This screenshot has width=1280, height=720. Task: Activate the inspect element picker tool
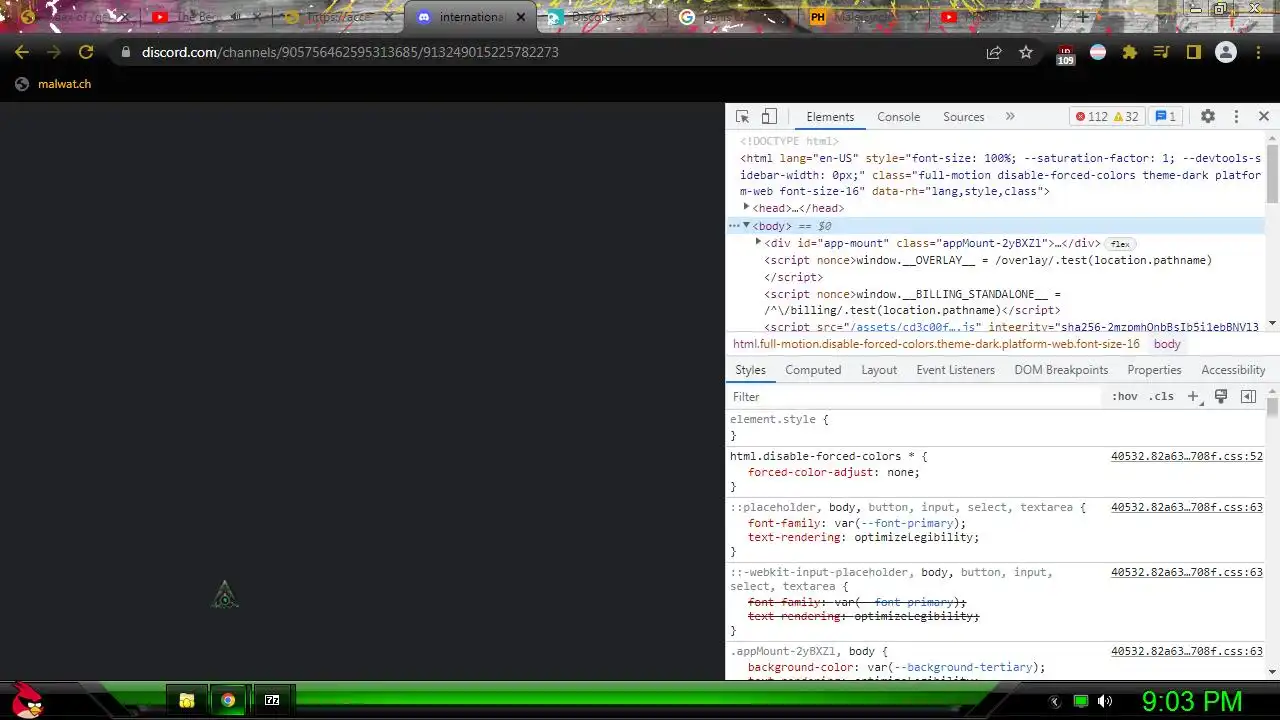742,117
